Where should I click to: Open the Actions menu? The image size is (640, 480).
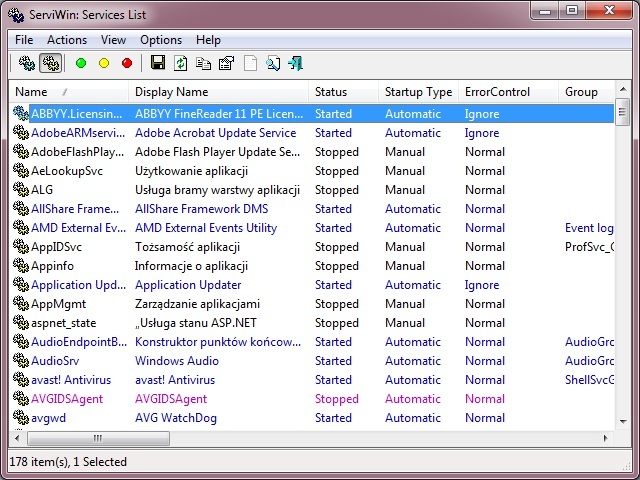(x=67, y=40)
